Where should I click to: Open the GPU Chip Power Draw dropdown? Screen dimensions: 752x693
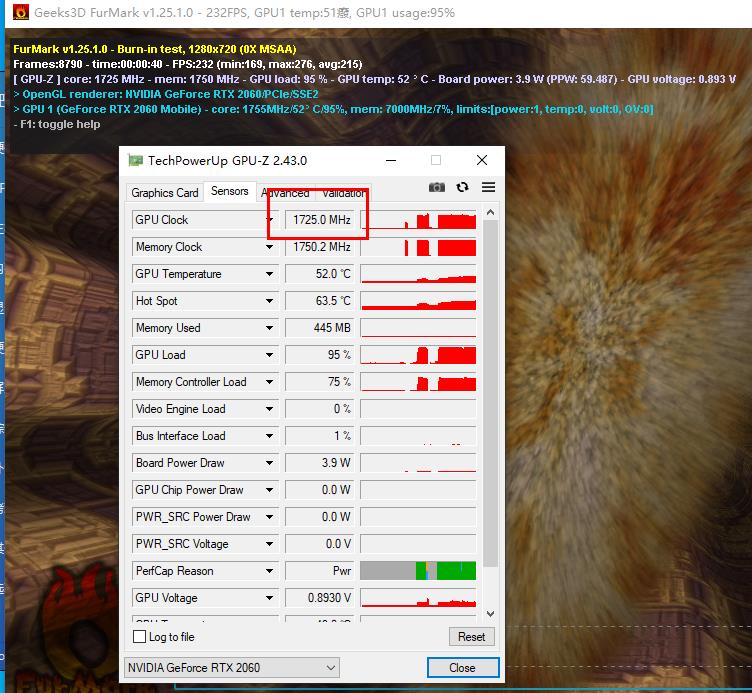point(270,490)
